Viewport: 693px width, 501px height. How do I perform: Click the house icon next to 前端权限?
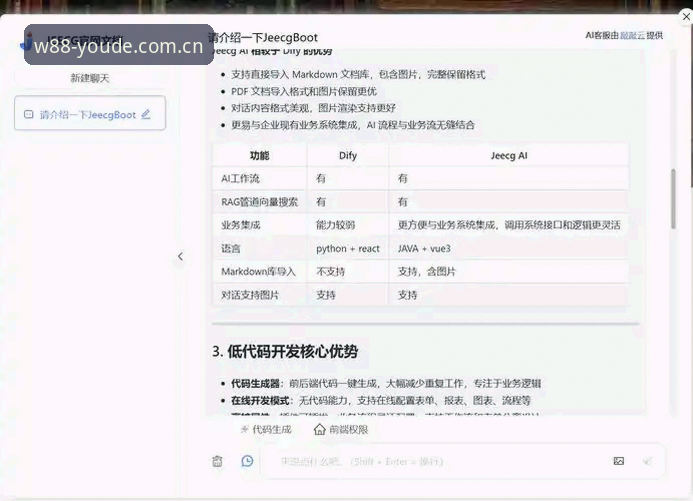320,429
